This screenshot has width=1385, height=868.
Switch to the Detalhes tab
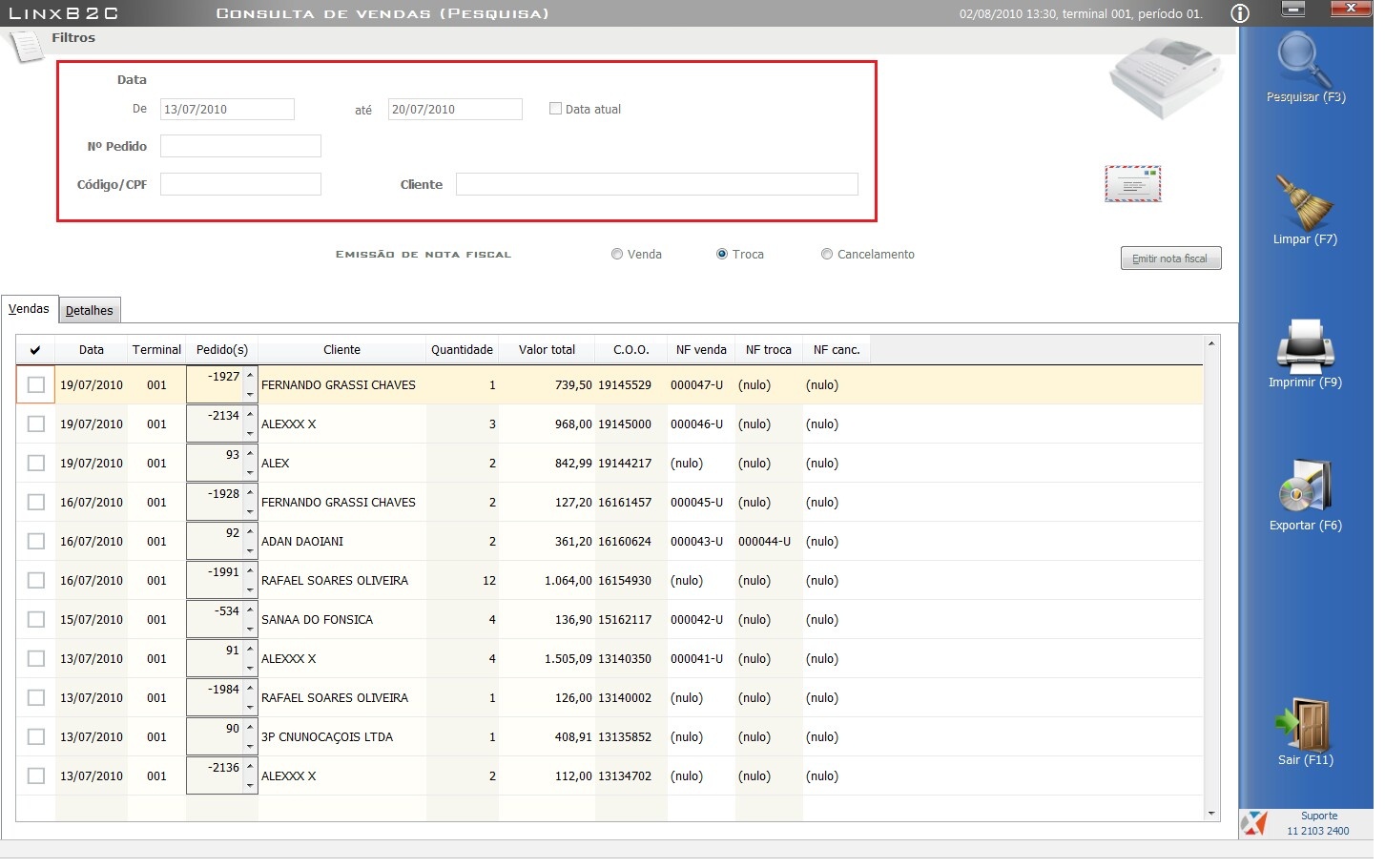[x=90, y=311]
